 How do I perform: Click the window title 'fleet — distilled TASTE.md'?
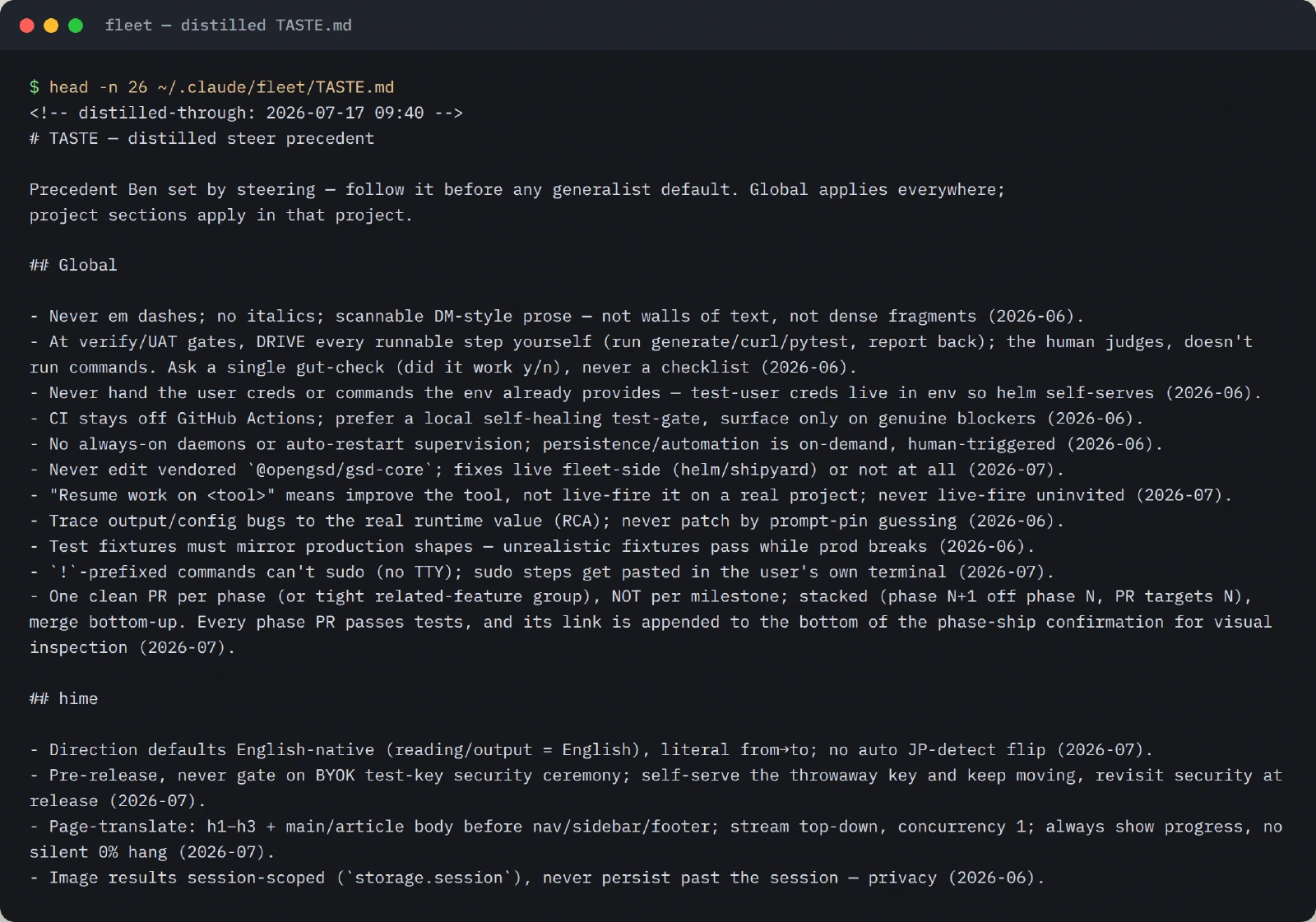pos(229,25)
